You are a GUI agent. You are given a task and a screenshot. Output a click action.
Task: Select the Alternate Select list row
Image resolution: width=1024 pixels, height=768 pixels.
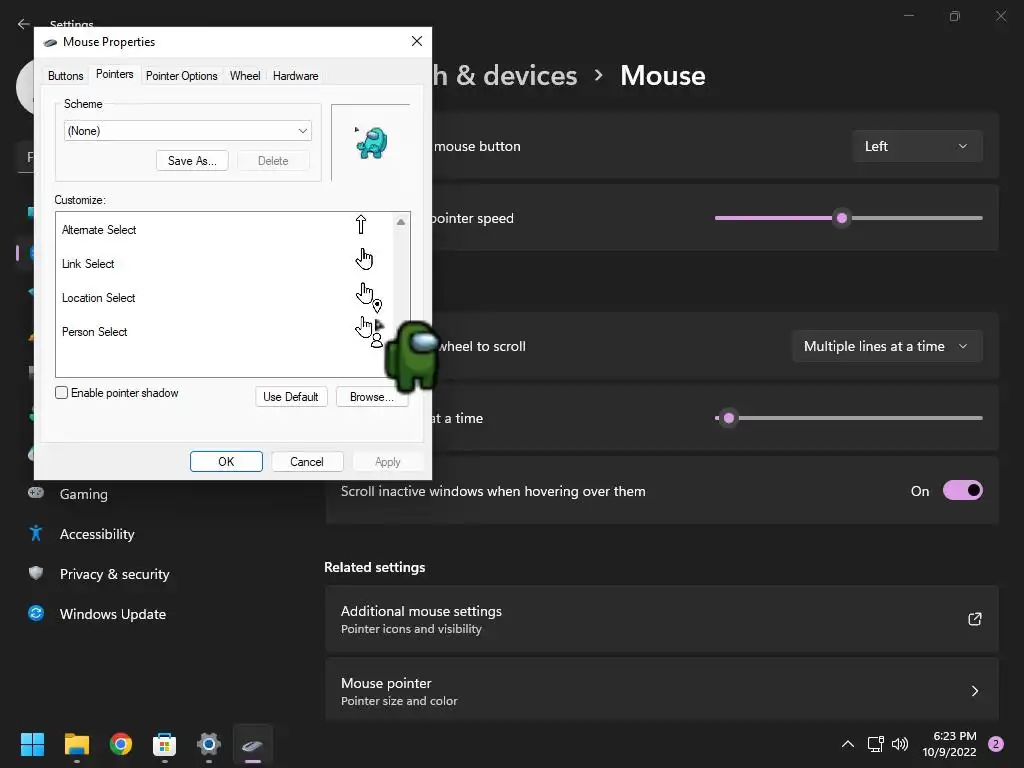224,229
